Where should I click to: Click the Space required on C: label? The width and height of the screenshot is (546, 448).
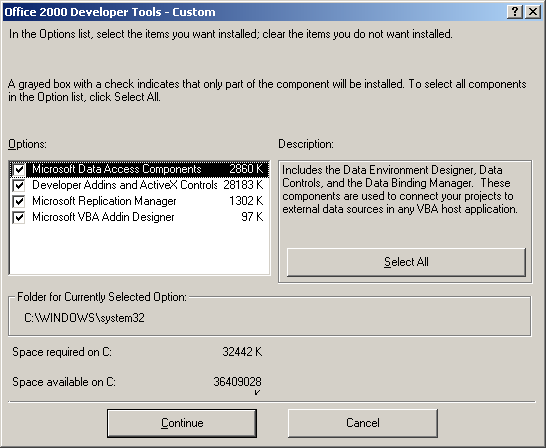(62, 352)
